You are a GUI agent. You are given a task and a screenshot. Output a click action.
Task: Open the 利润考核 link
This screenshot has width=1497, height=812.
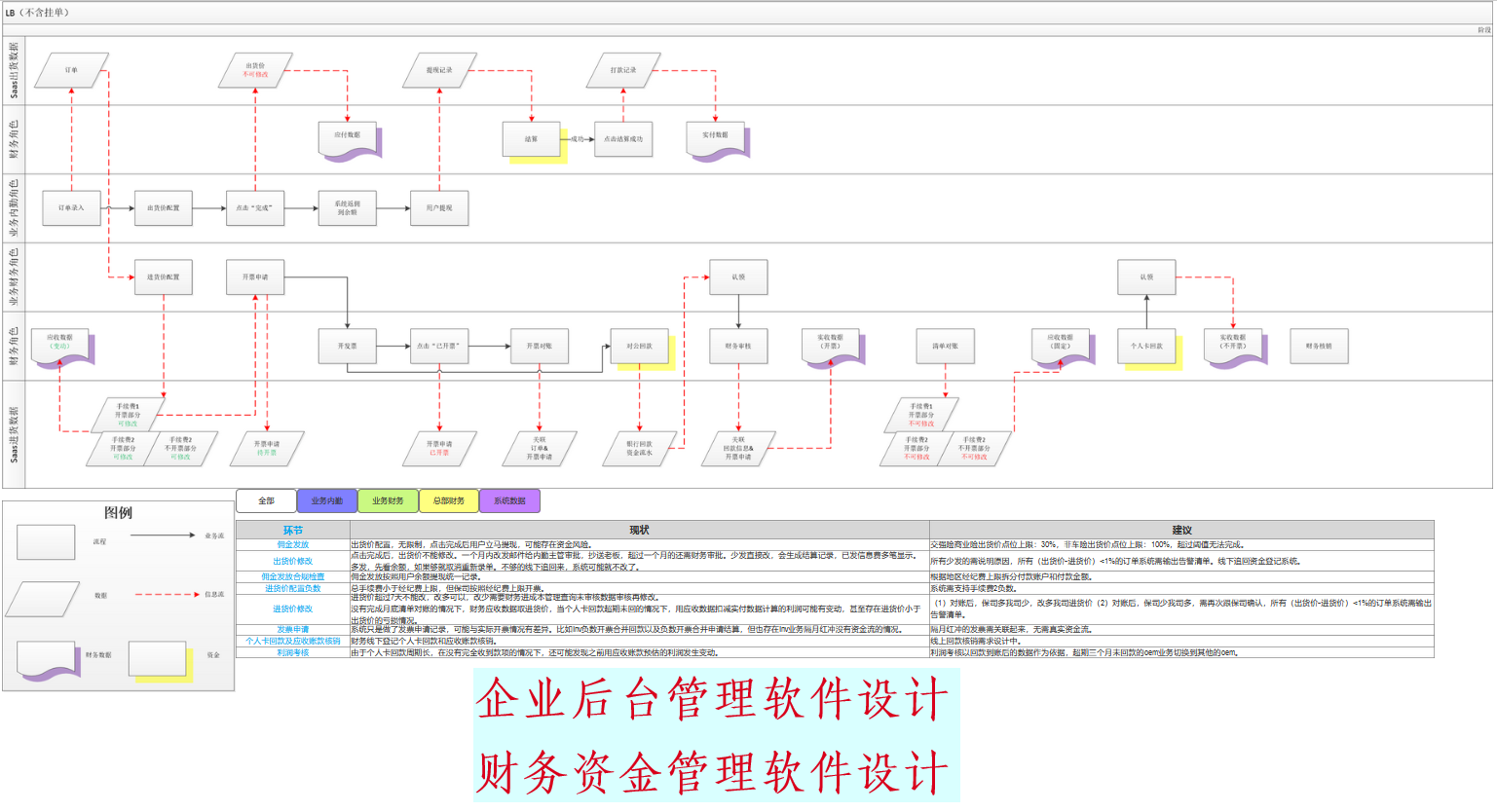coord(292,652)
